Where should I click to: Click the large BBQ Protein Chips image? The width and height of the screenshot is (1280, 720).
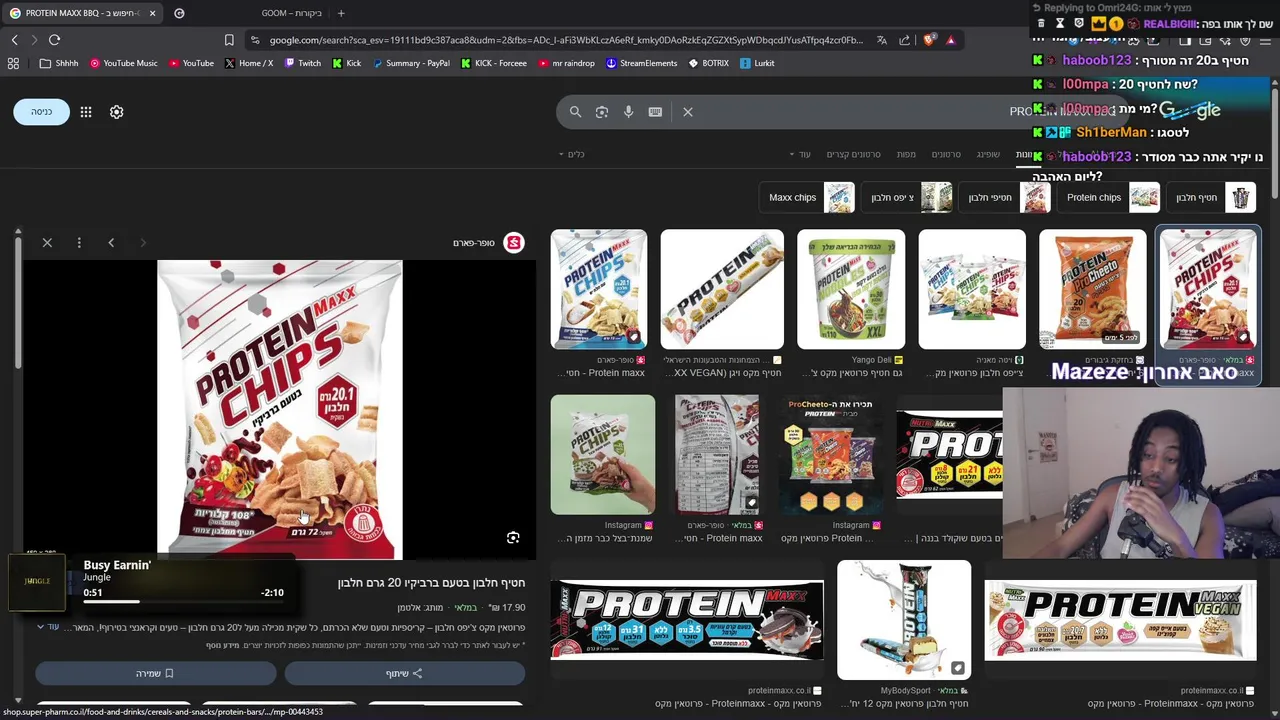point(280,410)
